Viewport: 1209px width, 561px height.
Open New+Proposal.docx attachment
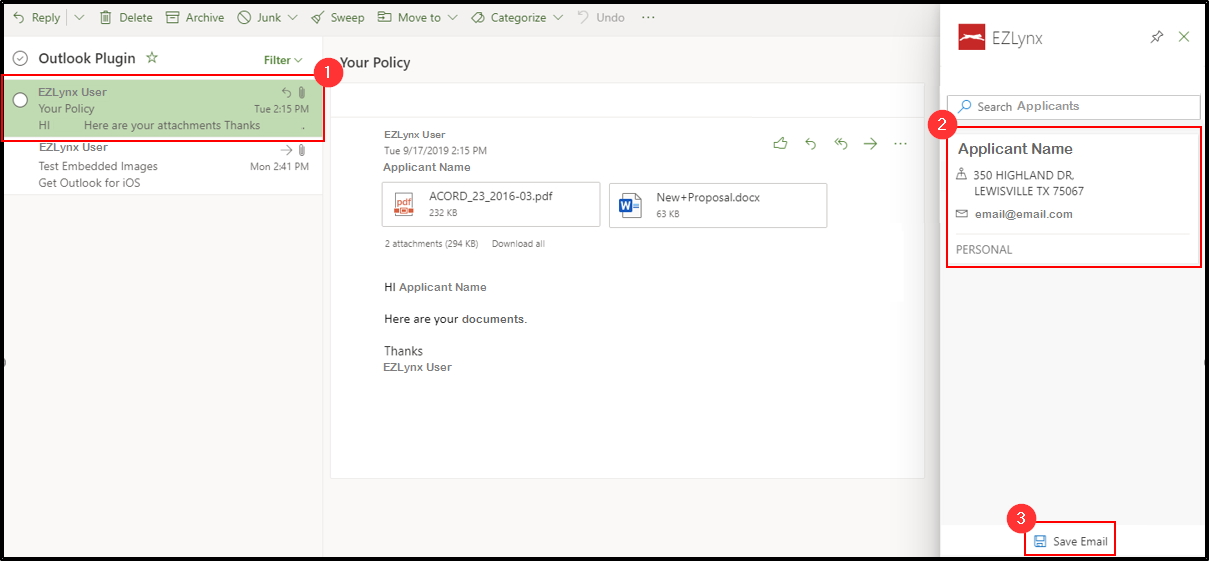click(x=718, y=205)
